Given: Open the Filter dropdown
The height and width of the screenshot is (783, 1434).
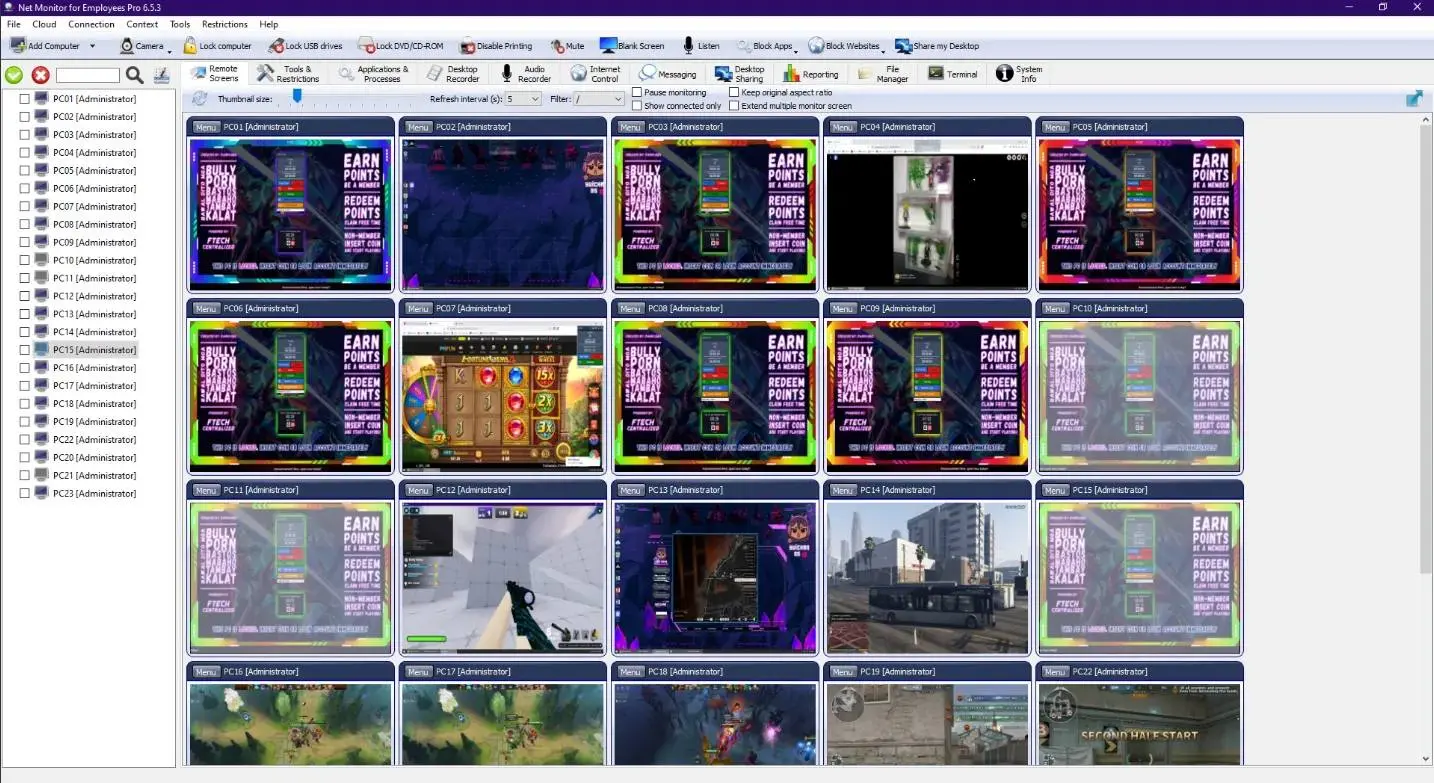Looking at the screenshot, I should [600, 99].
